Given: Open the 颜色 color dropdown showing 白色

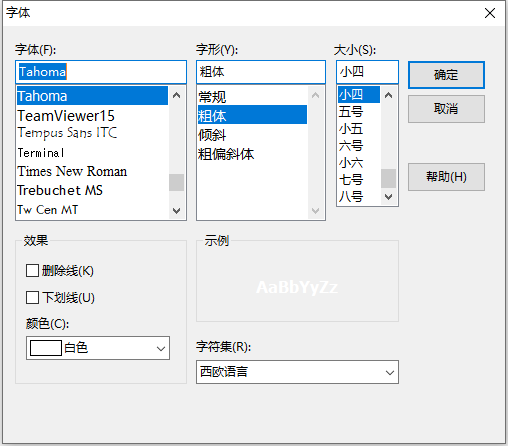Looking at the screenshot, I should [98, 348].
